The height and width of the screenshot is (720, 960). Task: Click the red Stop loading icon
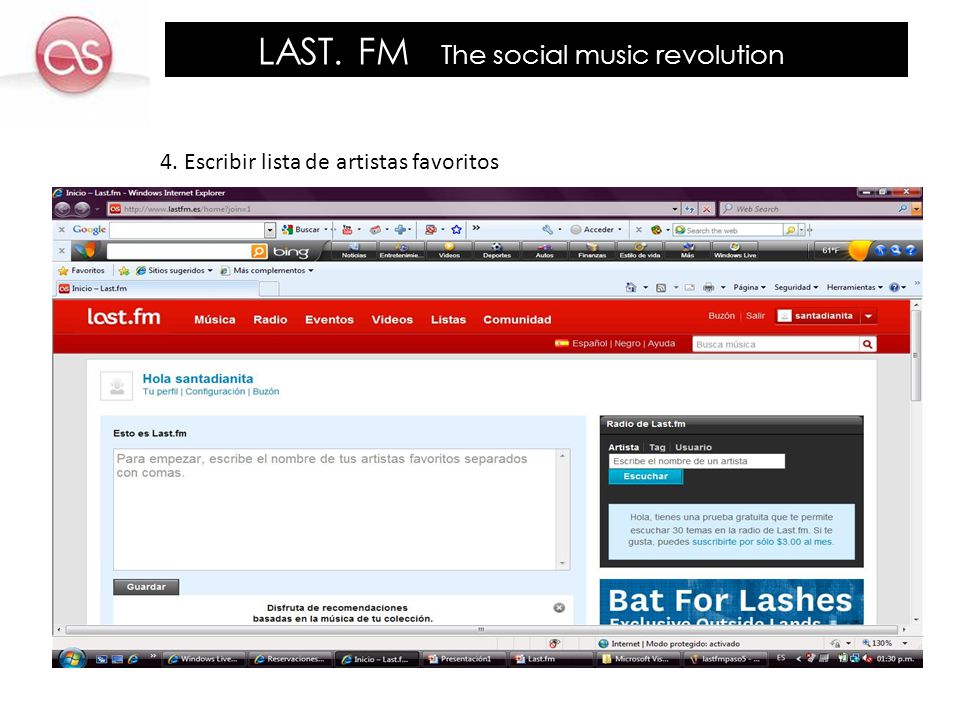pos(707,209)
